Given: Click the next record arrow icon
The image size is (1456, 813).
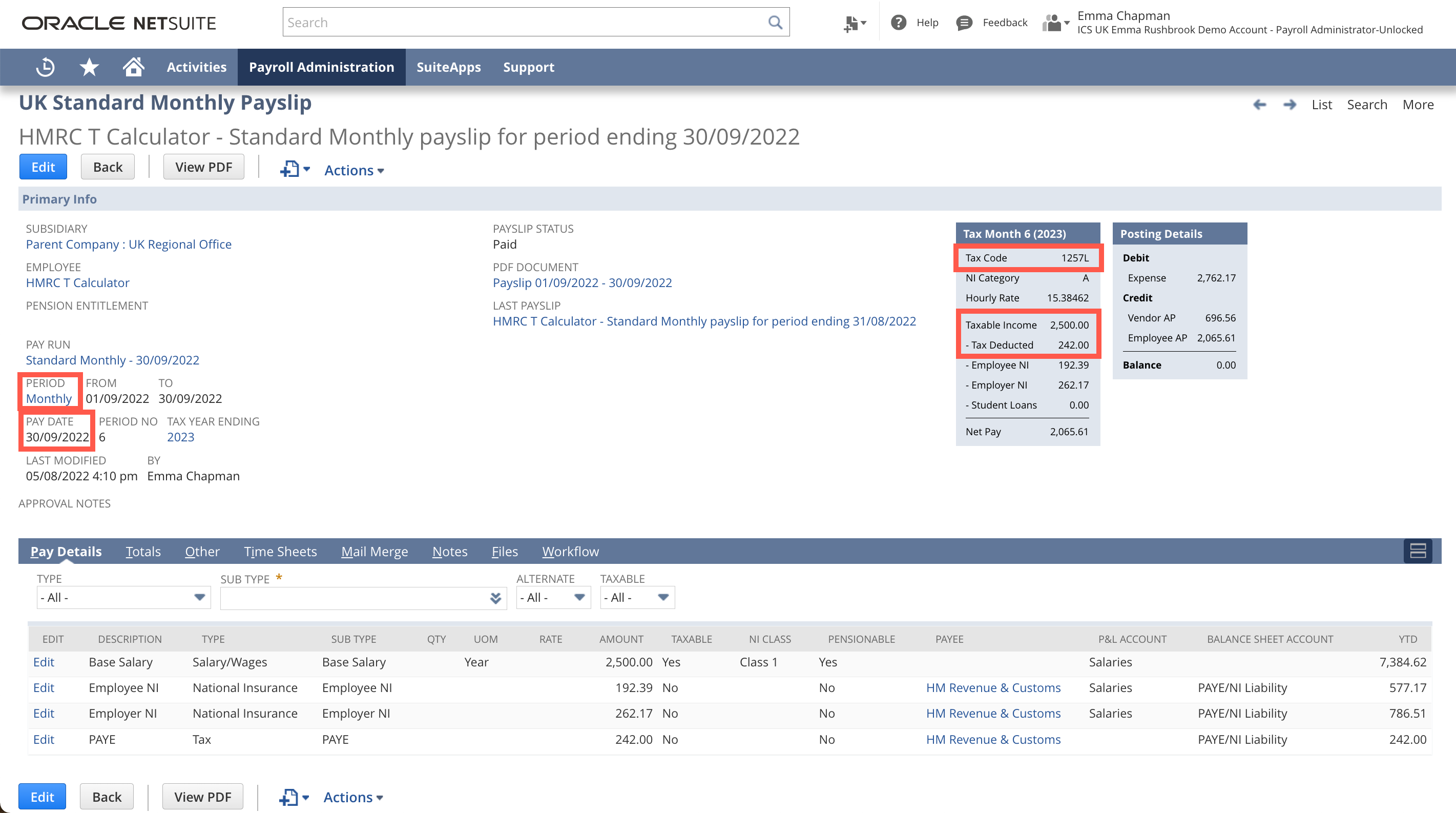Looking at the screenshot, I should pyautogui.click(x=1291, y=105).
